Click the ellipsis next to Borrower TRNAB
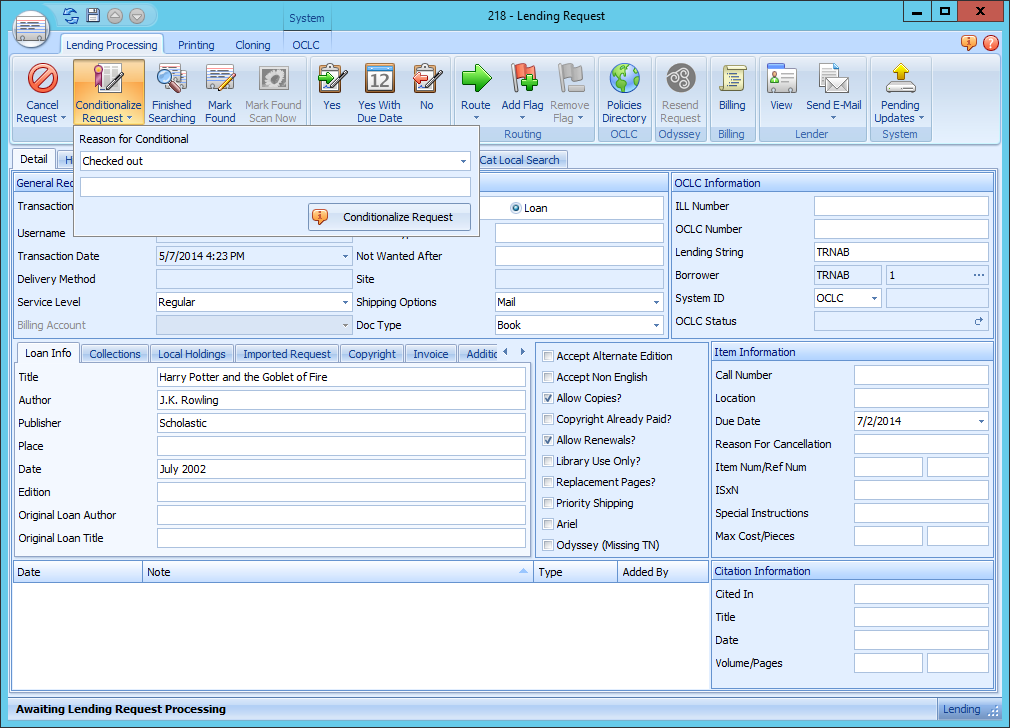Image resolution: width=1010 pixels, height=728 pixels. pyautogui.click(x=976, y=274)
